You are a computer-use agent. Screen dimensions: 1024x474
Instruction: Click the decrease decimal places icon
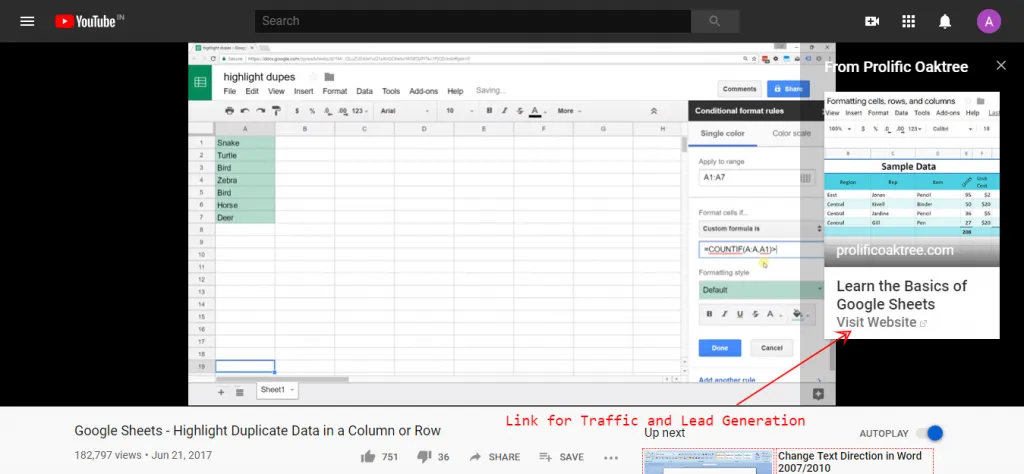(328, 111)
